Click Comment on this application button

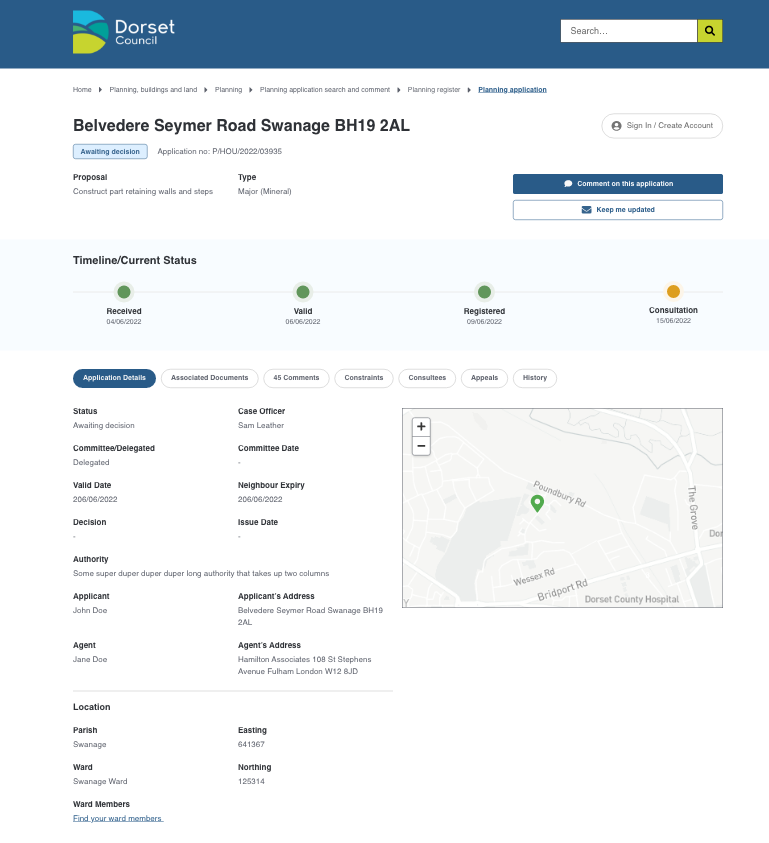618,184
